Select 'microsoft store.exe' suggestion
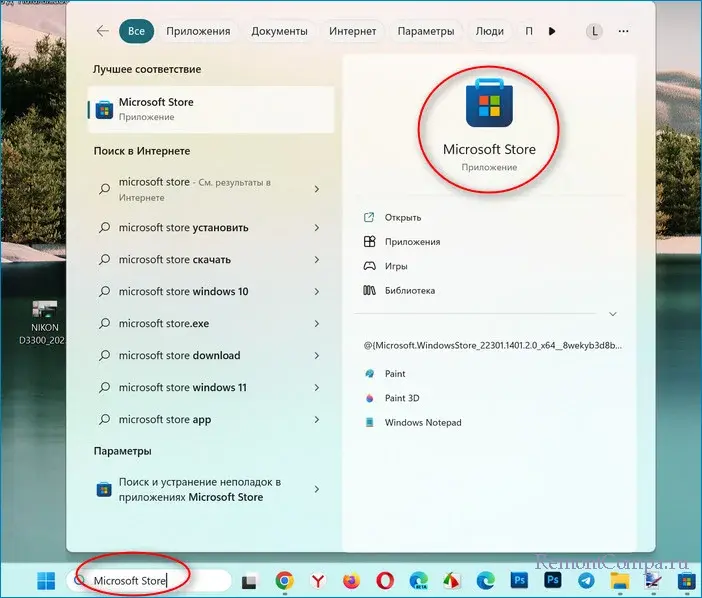This screenshot has width=702, height=598. coord(211,324)
